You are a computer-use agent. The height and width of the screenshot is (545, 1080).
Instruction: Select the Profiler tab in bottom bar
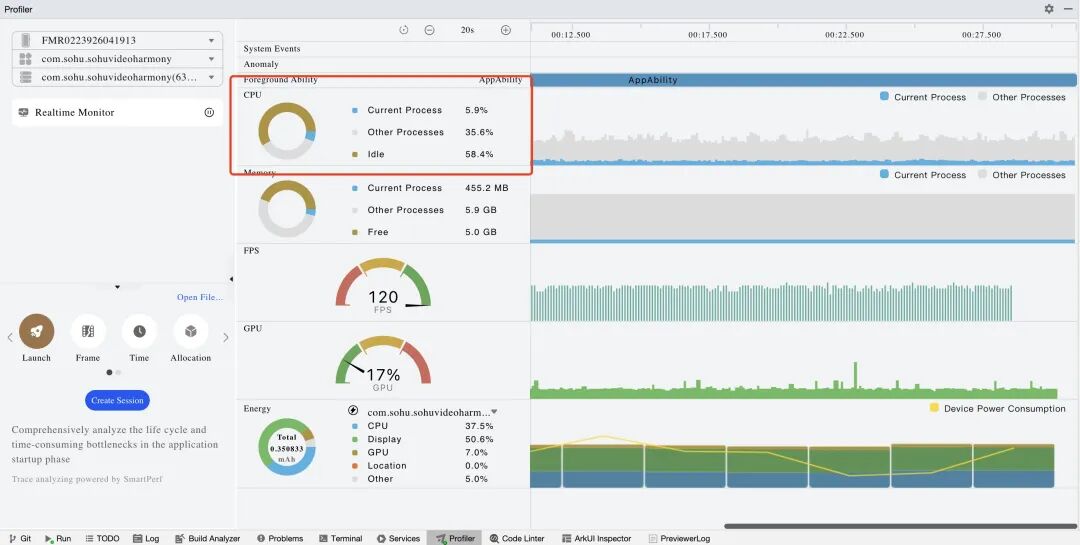click(x=455, y=539)
